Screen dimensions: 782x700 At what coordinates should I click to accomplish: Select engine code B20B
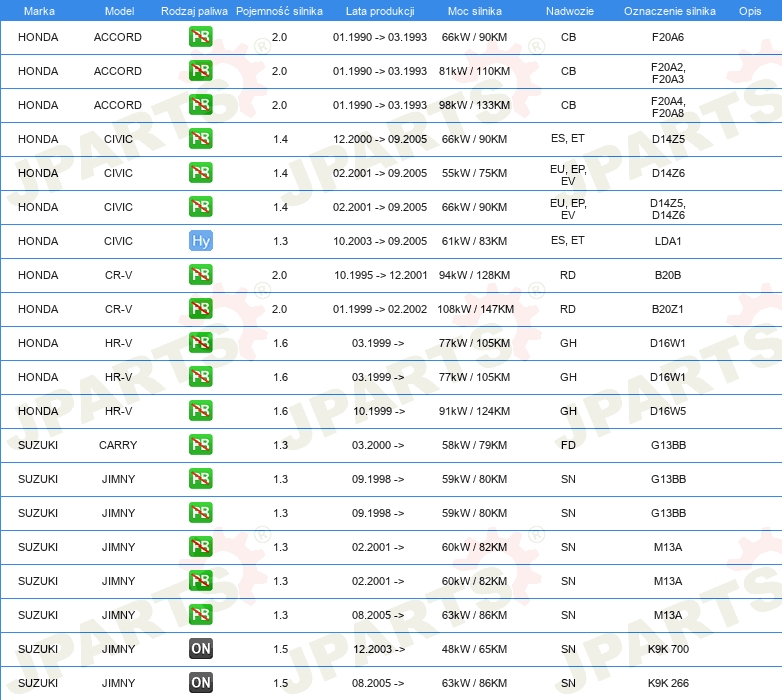pos(668,275)
